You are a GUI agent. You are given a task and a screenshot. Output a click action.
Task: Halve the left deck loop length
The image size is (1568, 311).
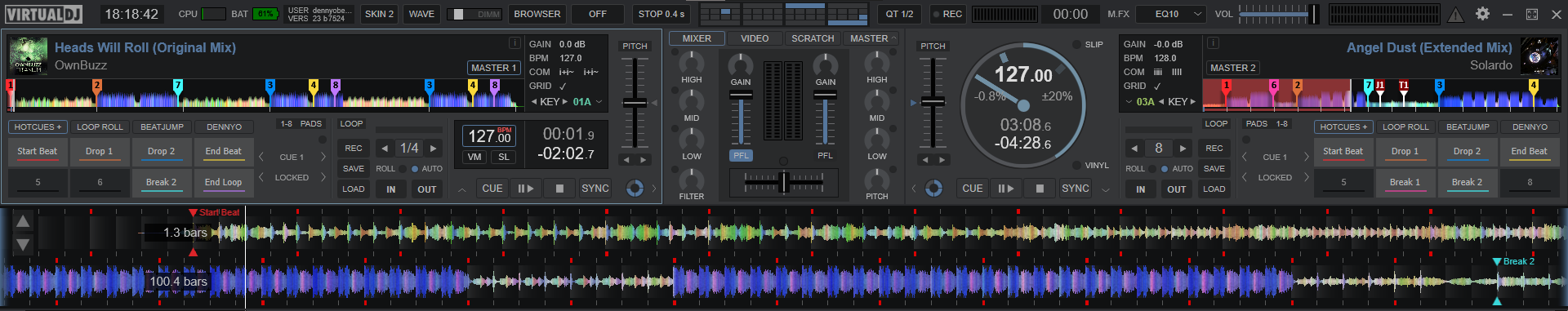pos(385,149)
